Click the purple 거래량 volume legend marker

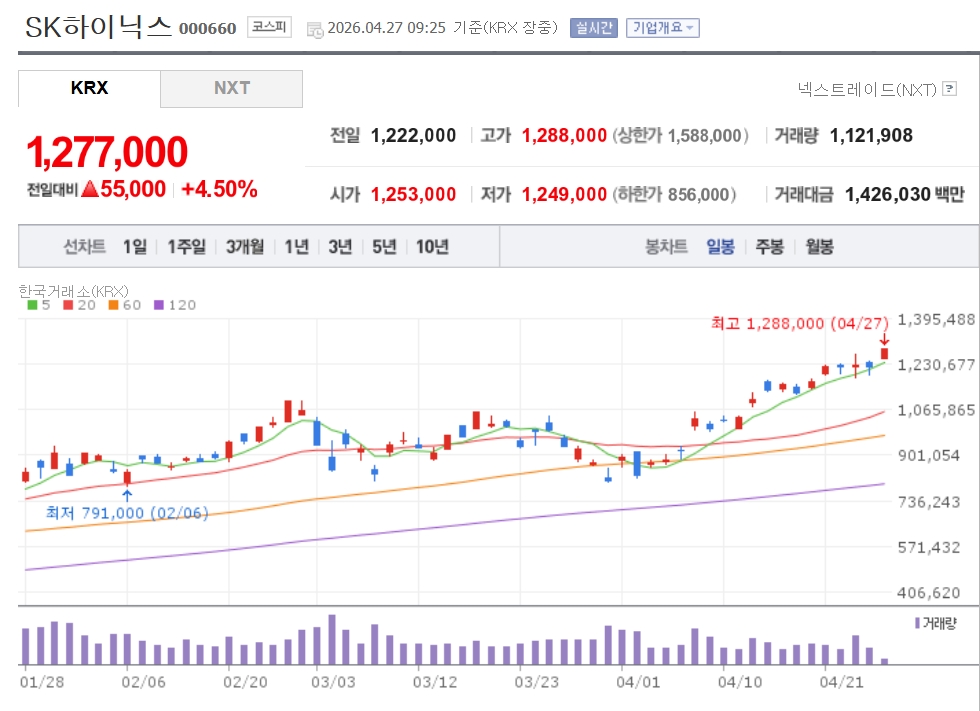[917, 623]
